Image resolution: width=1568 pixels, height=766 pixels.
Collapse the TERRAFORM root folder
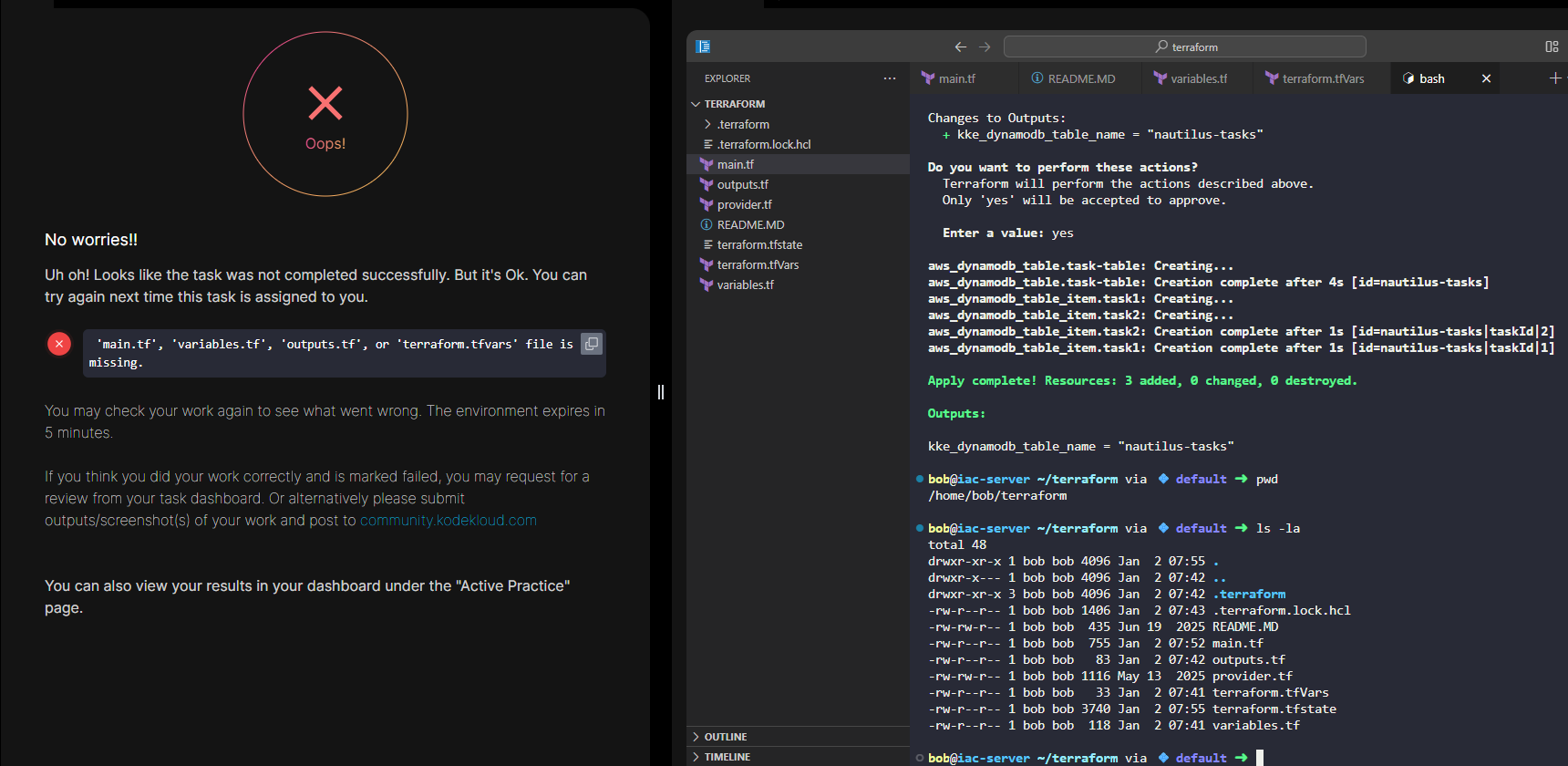(734, 104)
